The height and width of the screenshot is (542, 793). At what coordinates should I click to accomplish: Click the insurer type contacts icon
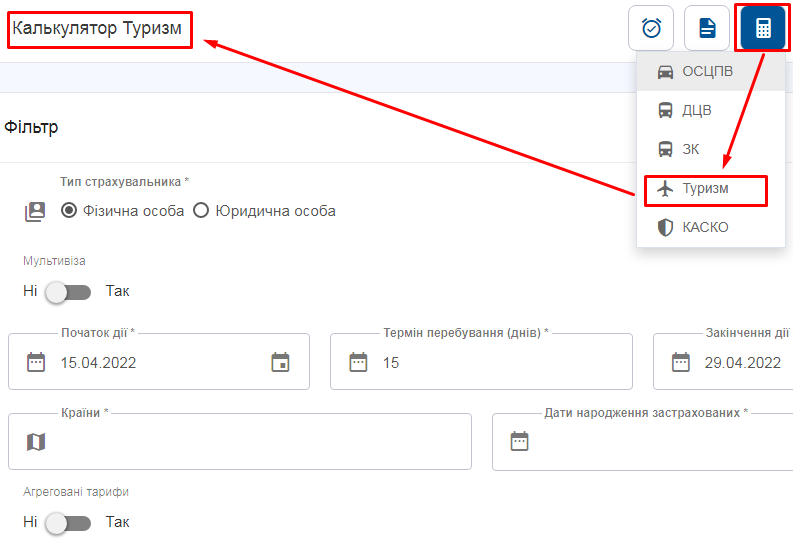tap(35, 211)
